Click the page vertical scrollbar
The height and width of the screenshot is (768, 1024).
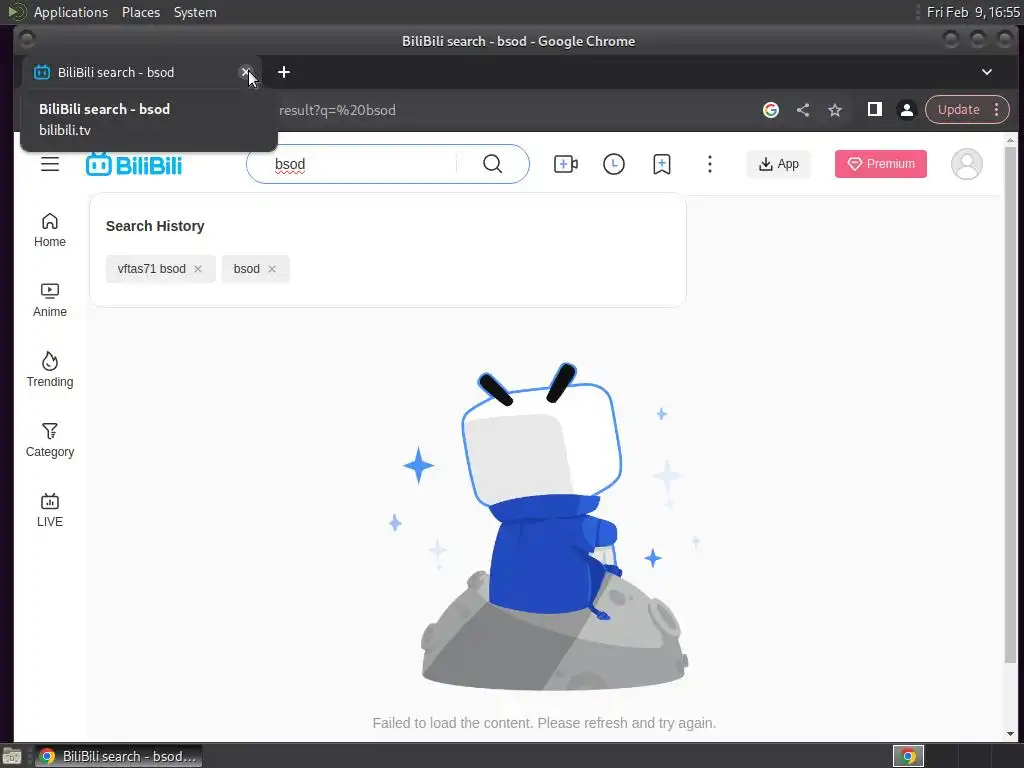pyautogui.click(x=1010, y=405)
